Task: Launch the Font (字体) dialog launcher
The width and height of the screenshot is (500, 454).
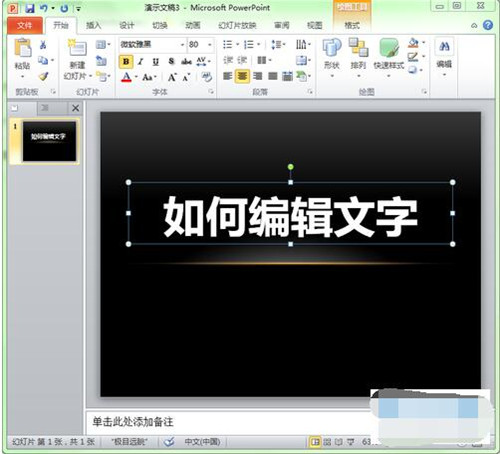Action: (211, 92)
